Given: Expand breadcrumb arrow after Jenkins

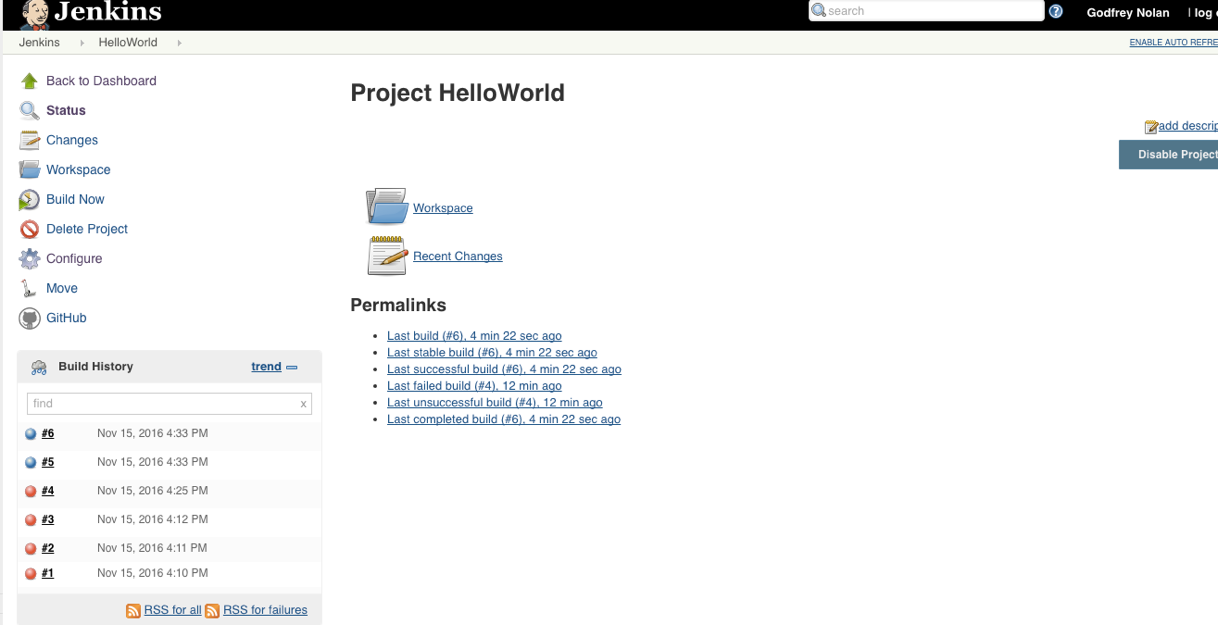Looking at the screenshot, I should [x=81, y=43].
